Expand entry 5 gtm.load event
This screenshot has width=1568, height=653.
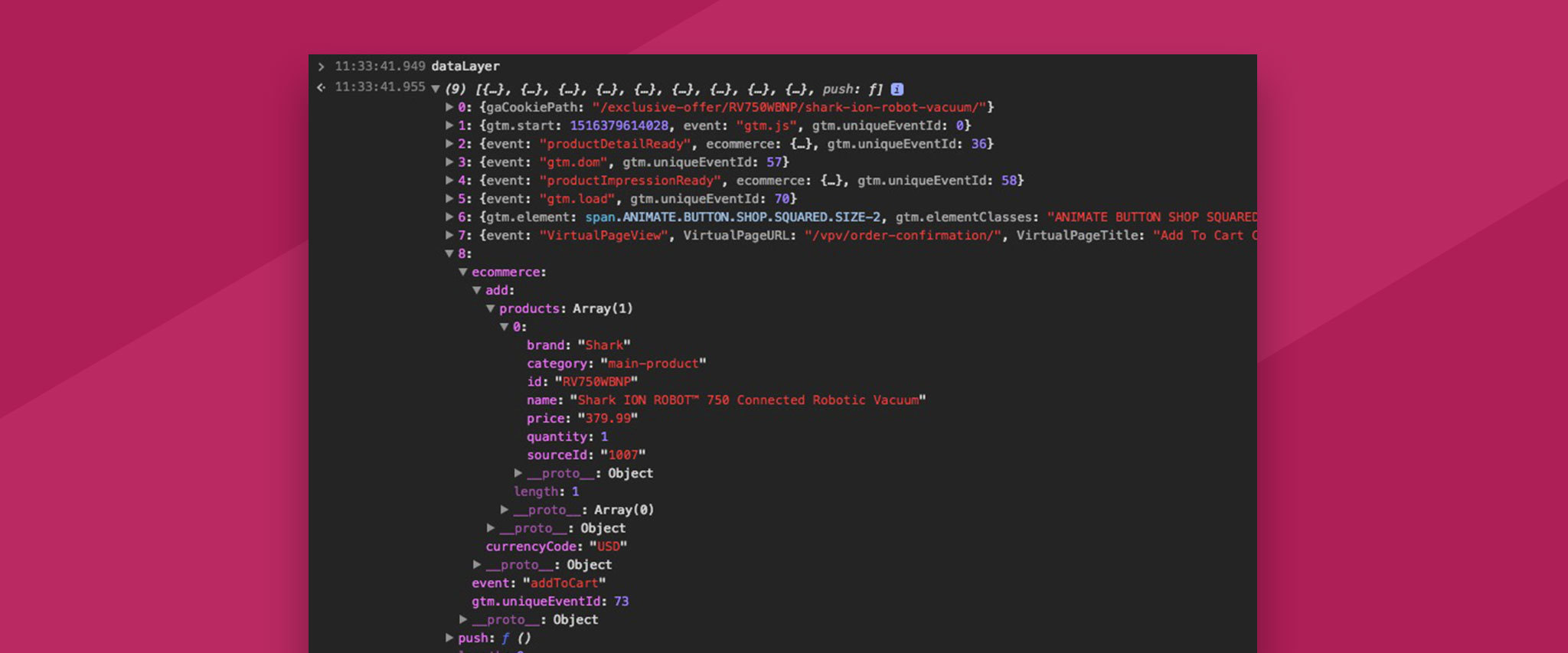pyautogui.click(x=449, y=199)
